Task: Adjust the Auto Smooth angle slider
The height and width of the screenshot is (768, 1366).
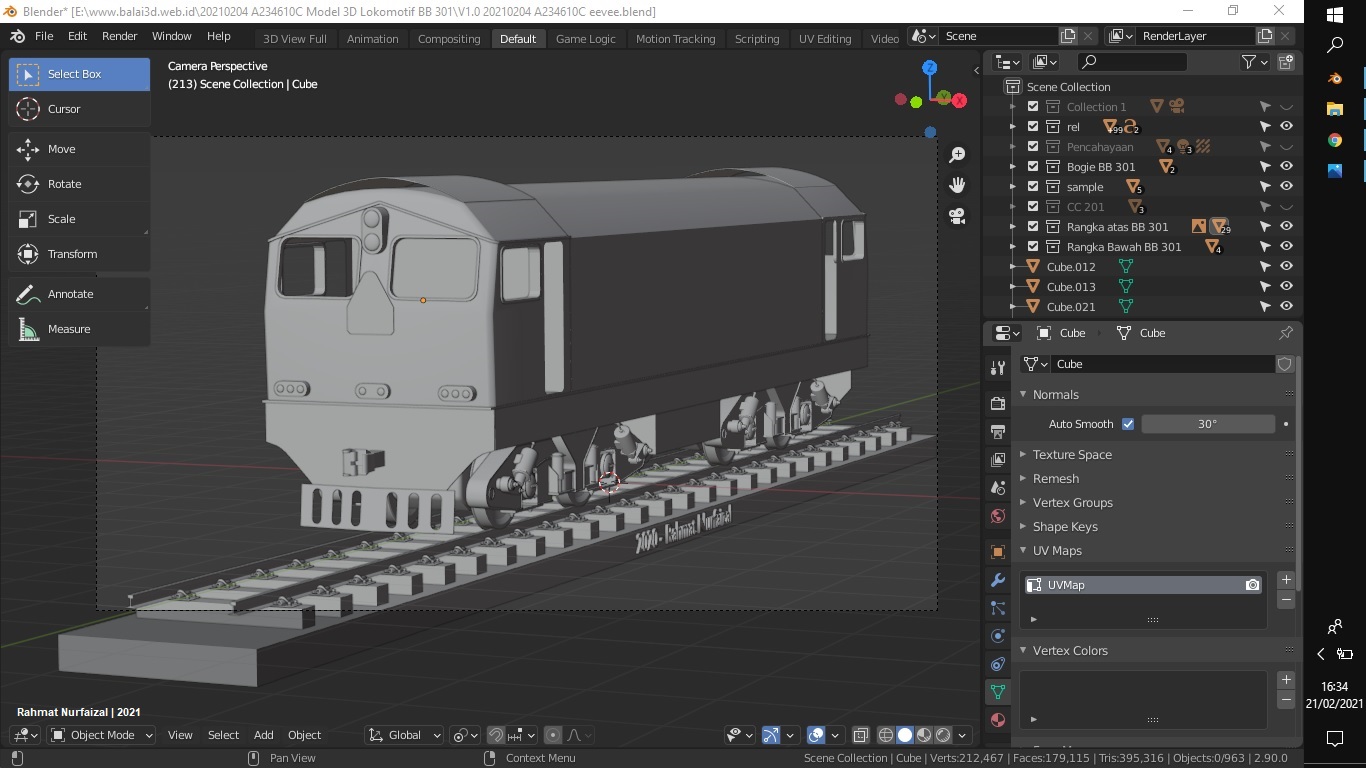Action: (1208, 423)
